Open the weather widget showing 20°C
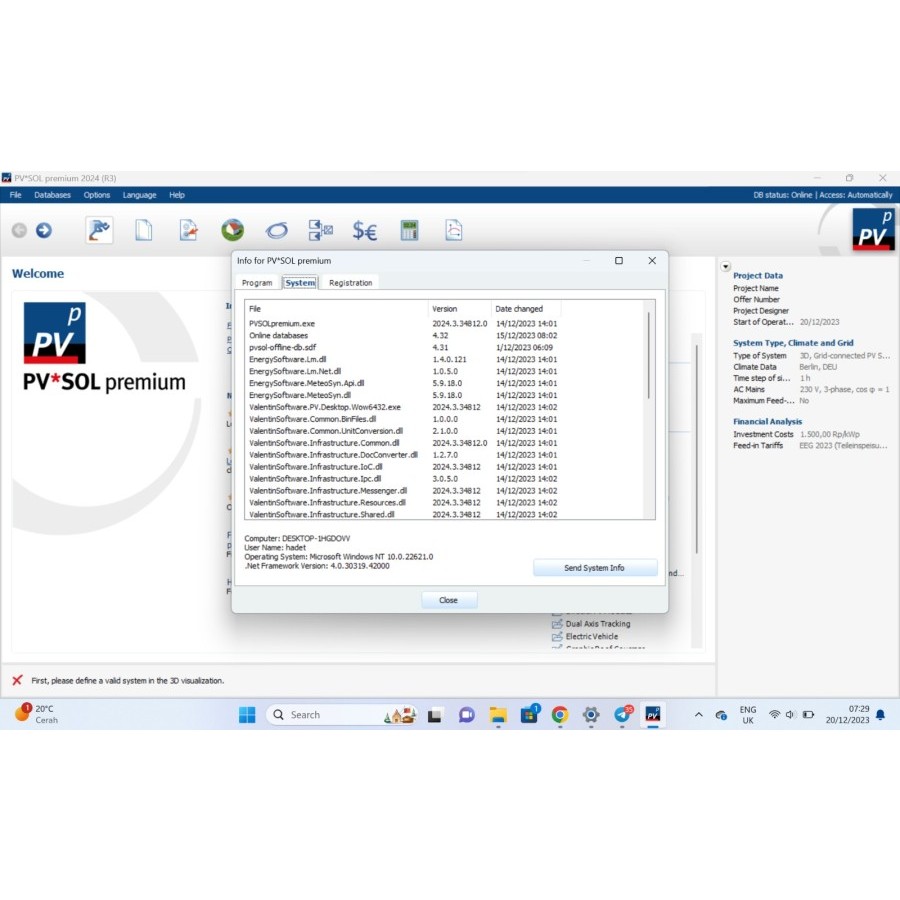900x900 pixels. click(x=37, y=715)
